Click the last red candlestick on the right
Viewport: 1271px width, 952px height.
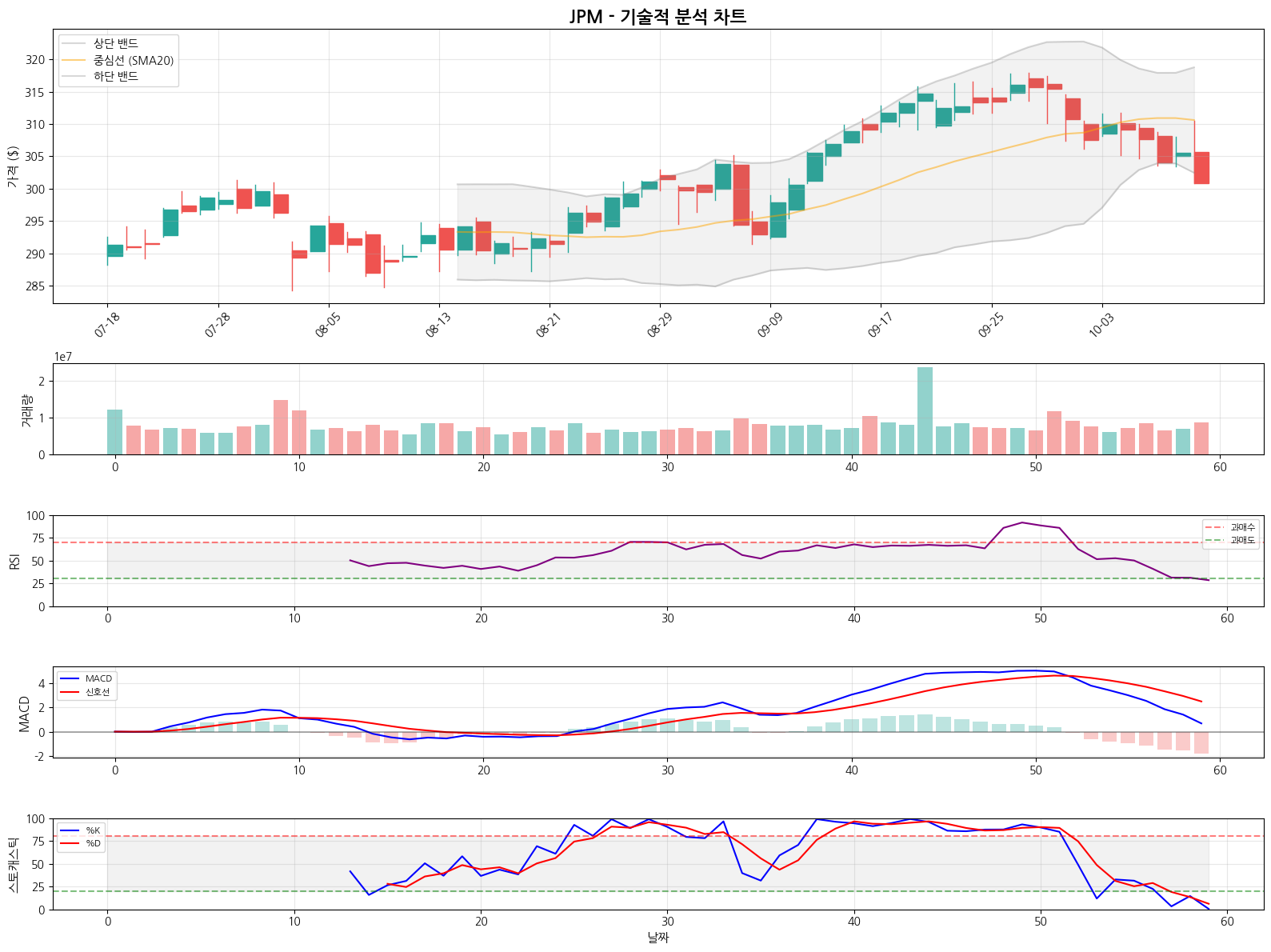pos(1201,168)
